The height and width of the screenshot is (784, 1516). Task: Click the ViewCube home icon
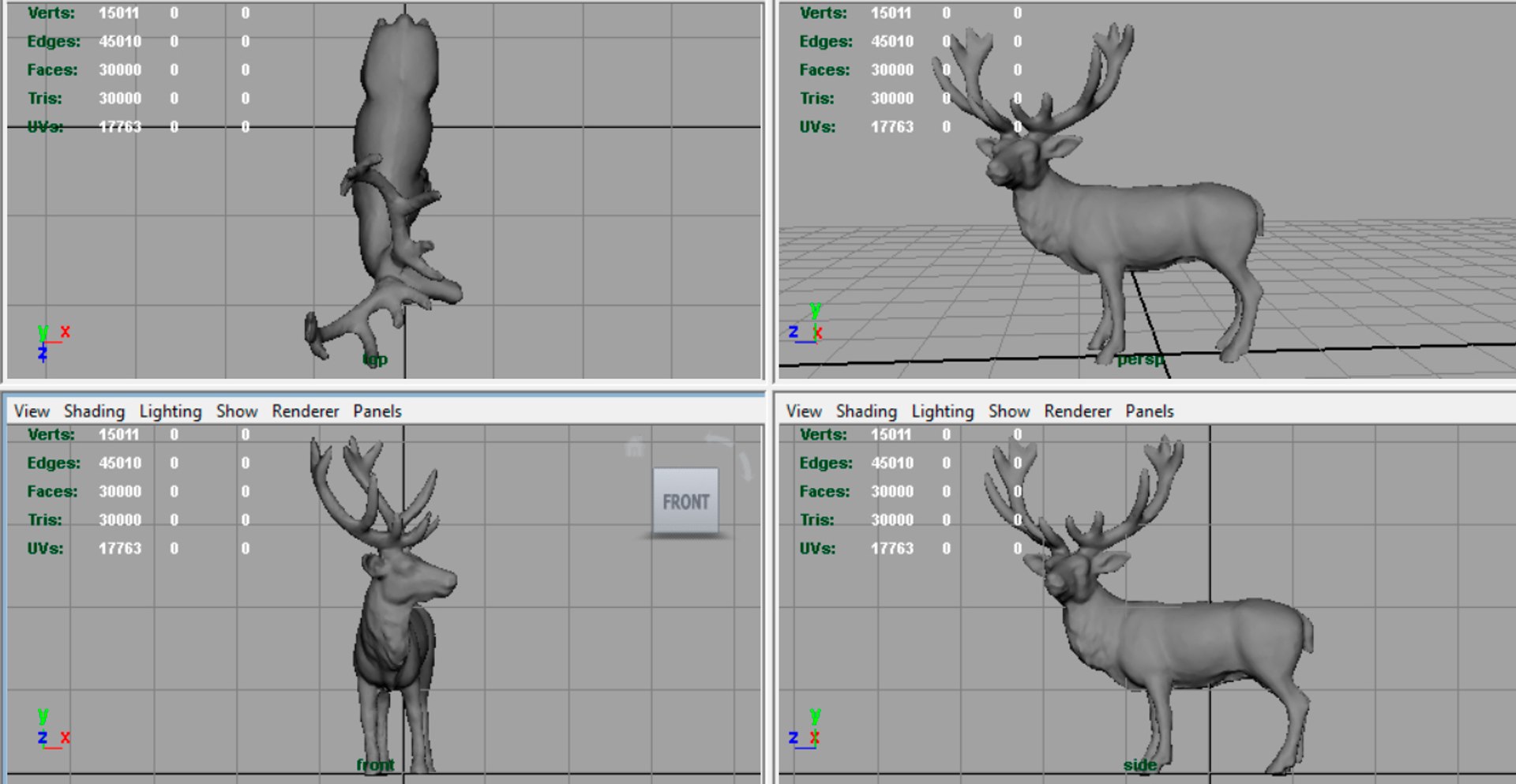point(634,448)
